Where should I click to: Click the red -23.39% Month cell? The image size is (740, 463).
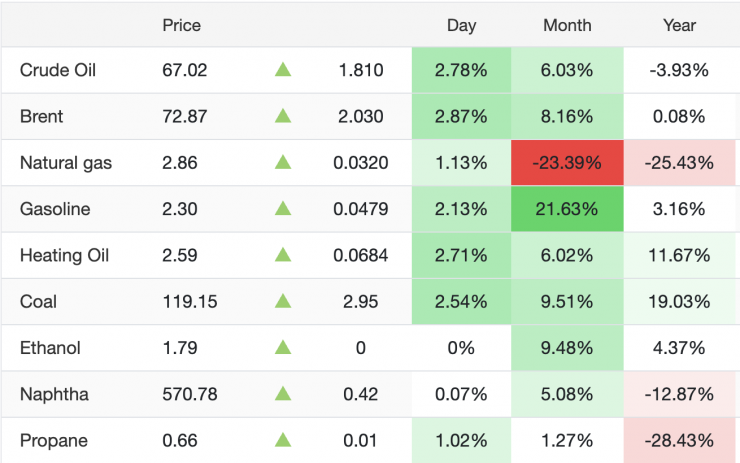pos(567,162)
